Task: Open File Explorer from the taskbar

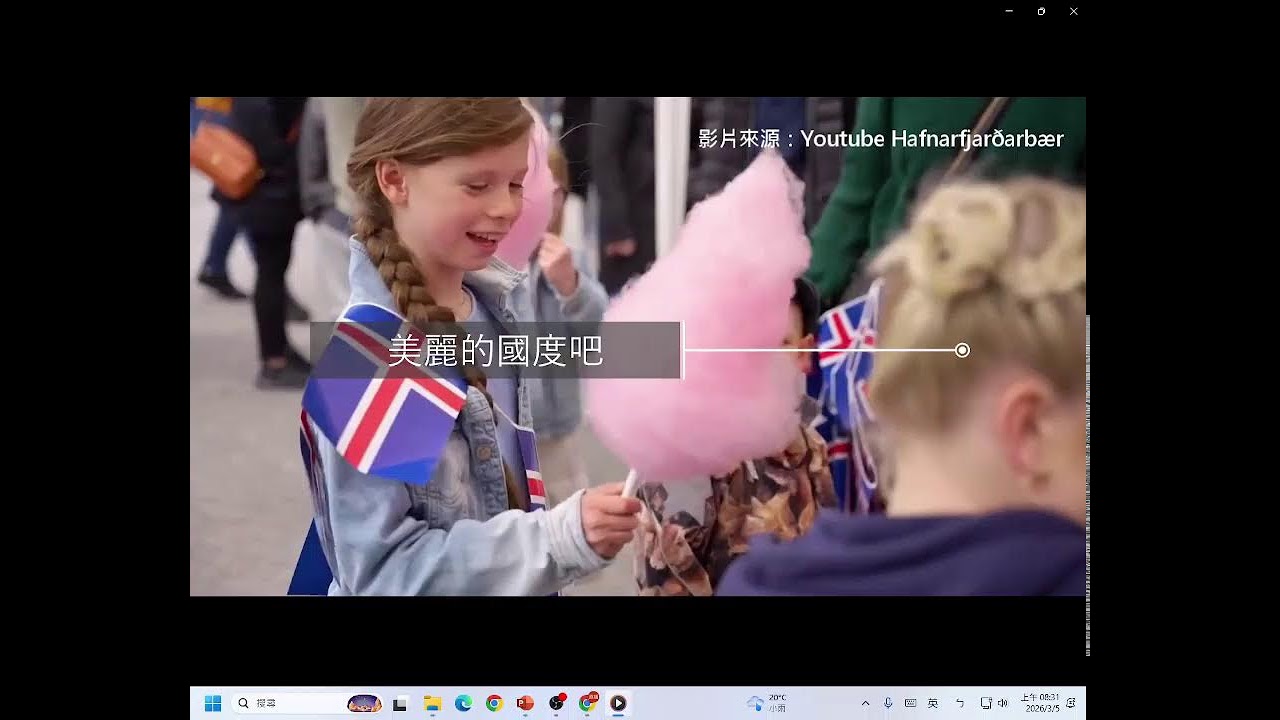Action: (432, 703)
